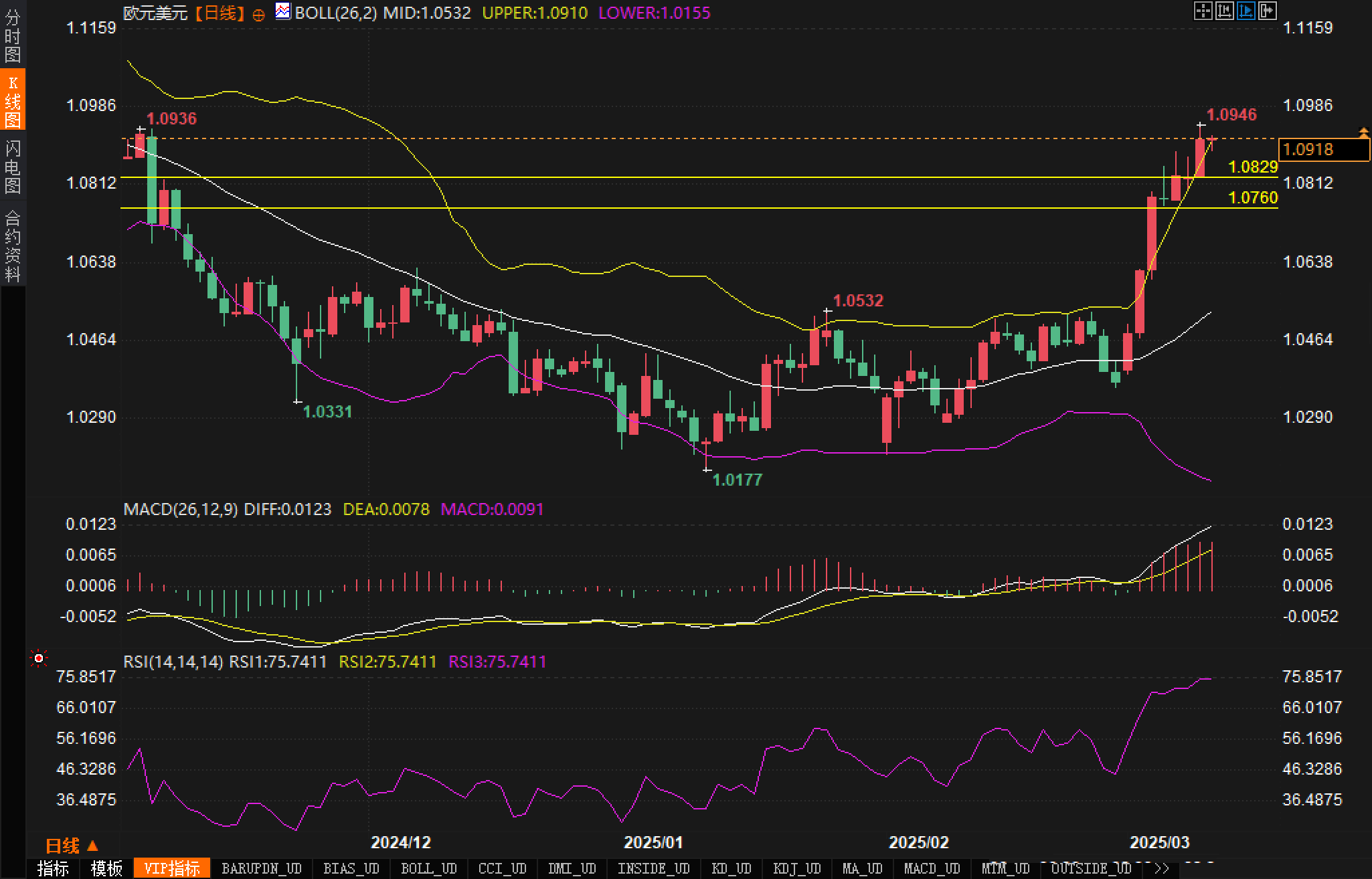The image size is (1372, 879).
Task: Click the chart shift-left axis icon
Action: click(1224, 11)
